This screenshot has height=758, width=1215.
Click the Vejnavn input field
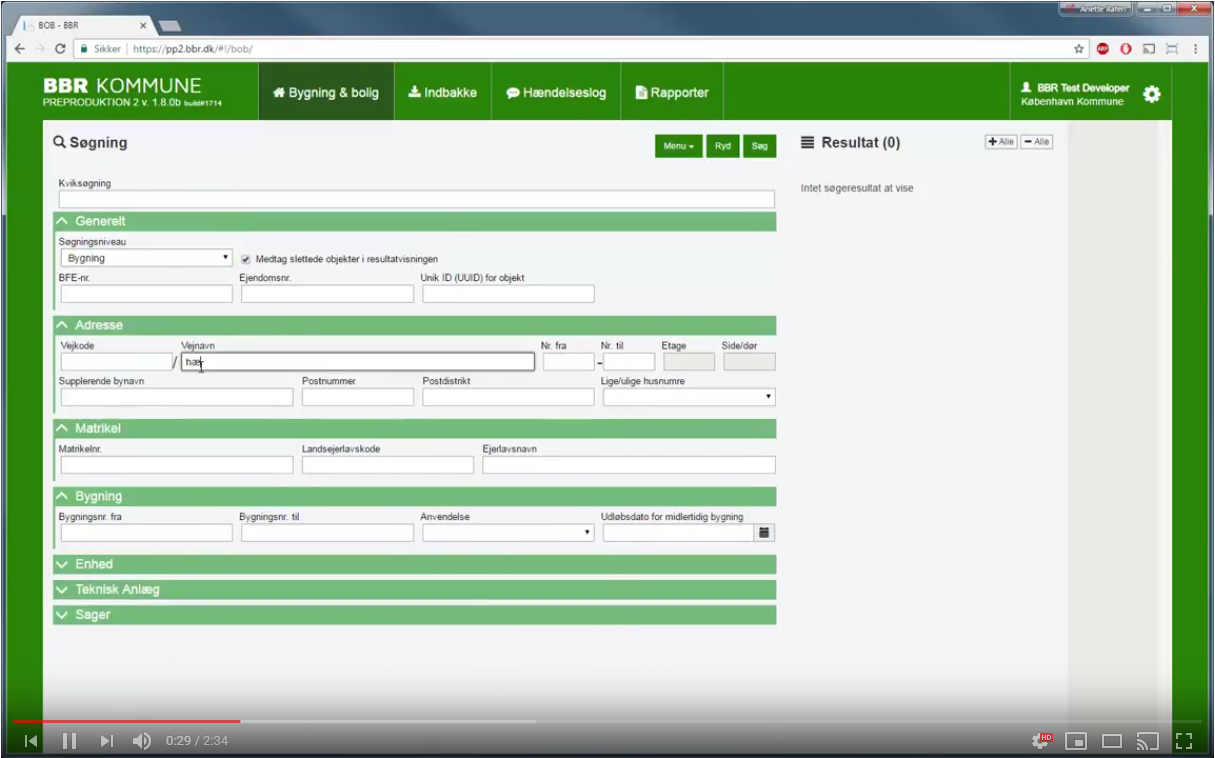coord(358,362)
